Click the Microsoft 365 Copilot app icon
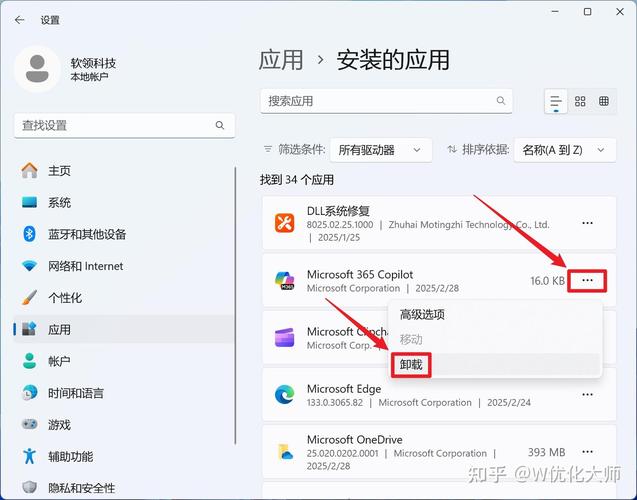This screenshot has height=500, width=637. click(x=284, y=281)
